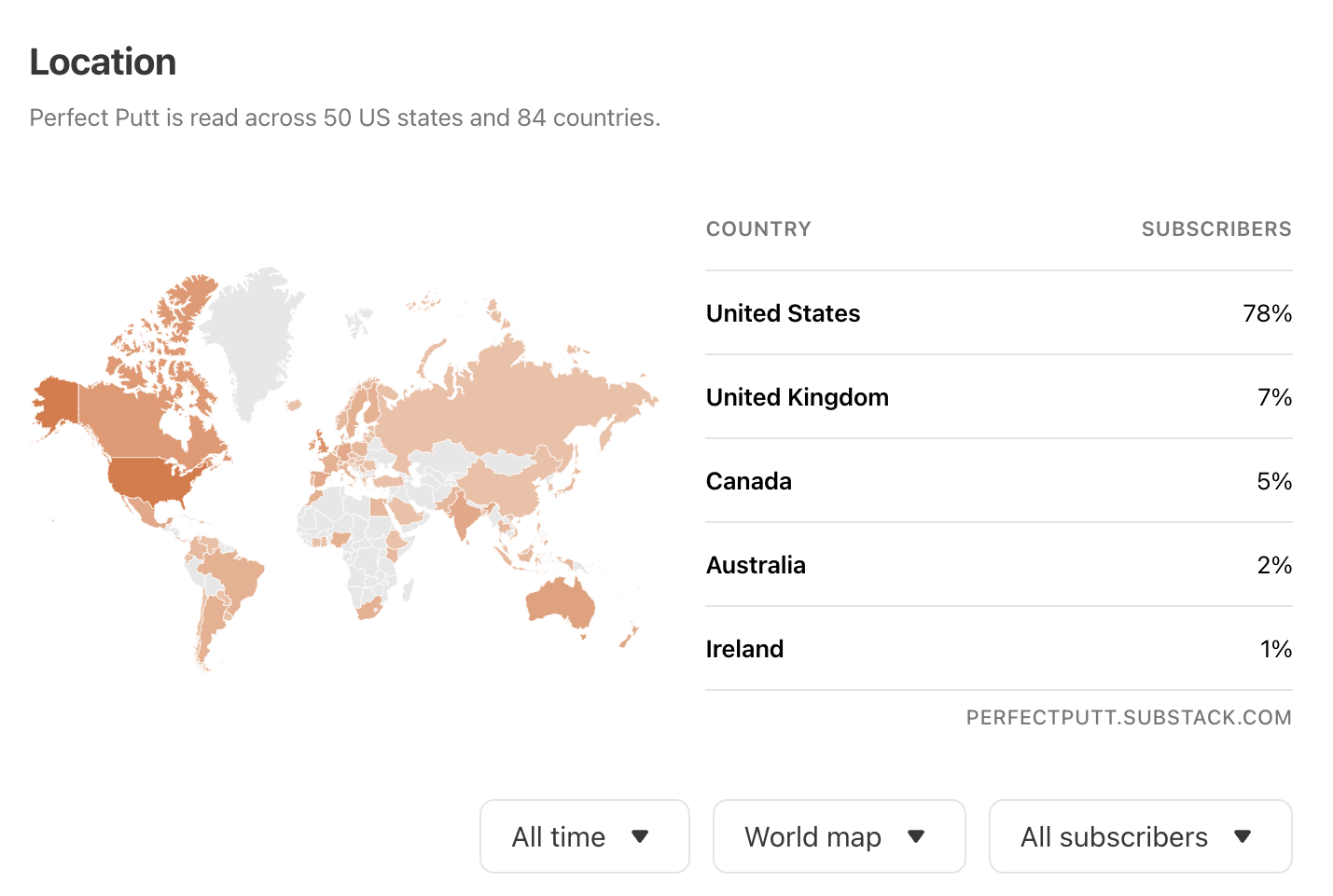Click the All subscribers dropdown arrow
Screen dimensions: 1333x896
pyautogui.click(x=1243, y=836)
